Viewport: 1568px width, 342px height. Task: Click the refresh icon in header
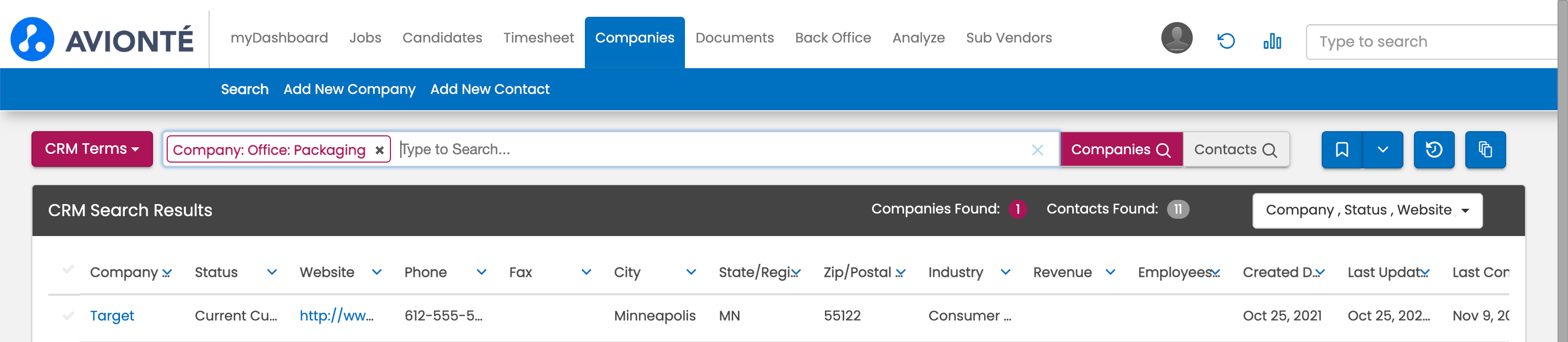click(1226, 41)
